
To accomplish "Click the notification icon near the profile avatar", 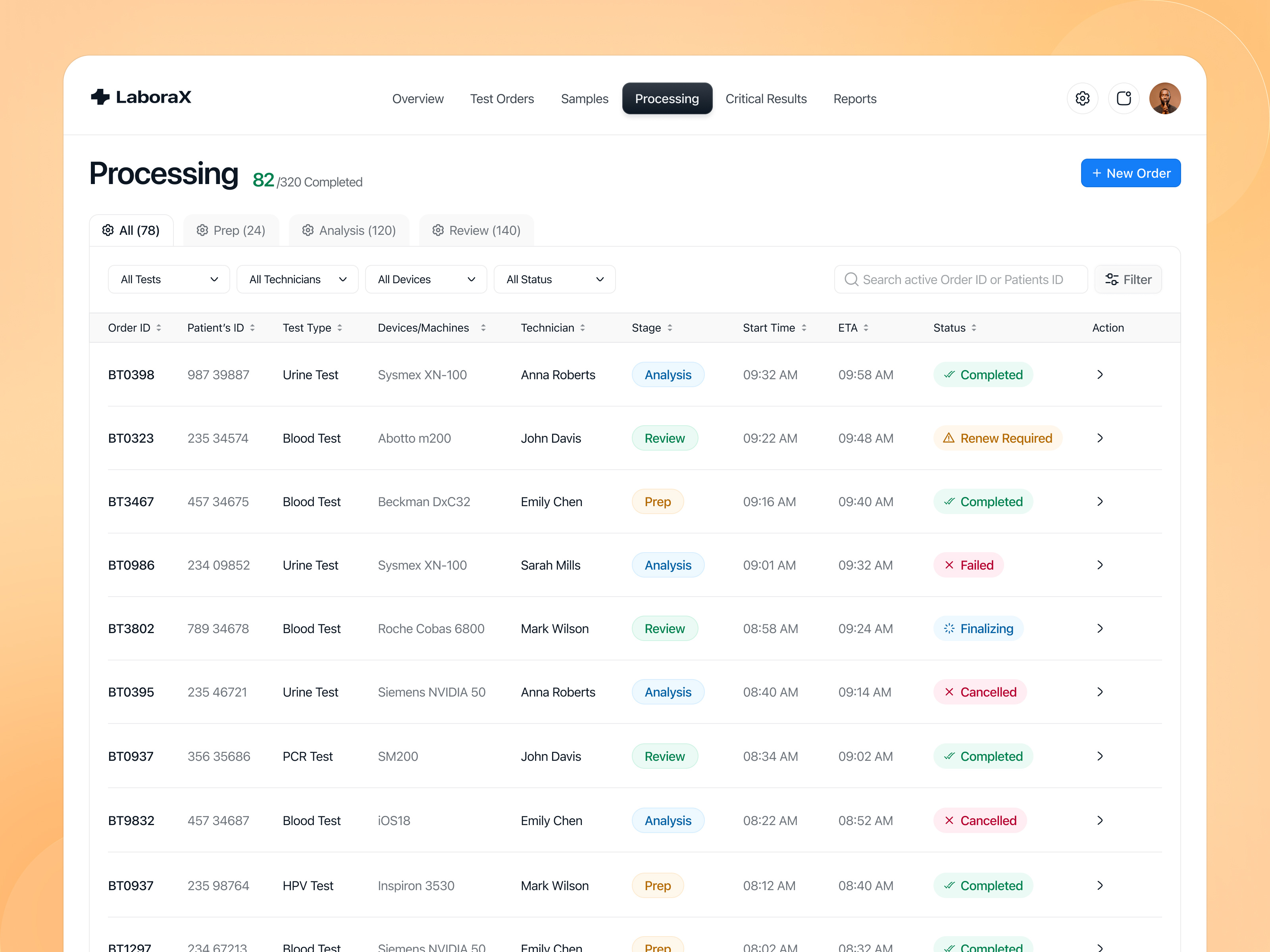I will pyautogui.click(x=1124, y=98).
